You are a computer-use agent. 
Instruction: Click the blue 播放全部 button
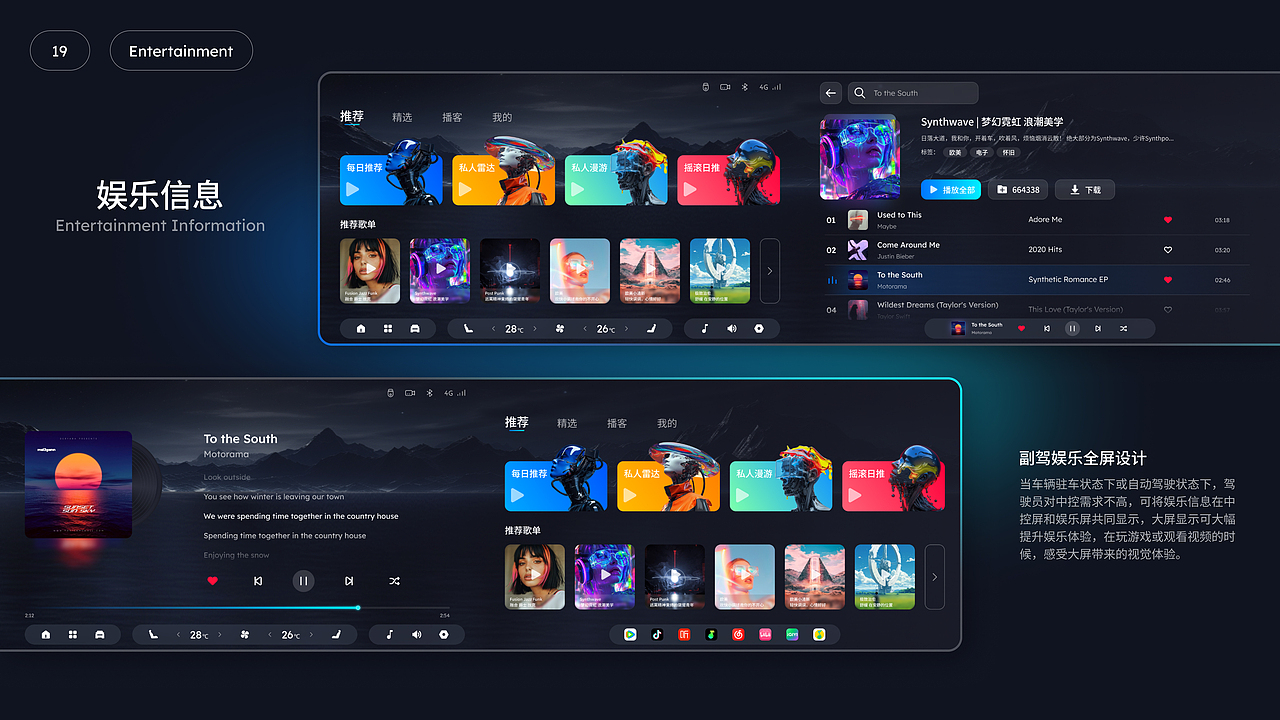[951, 189]
